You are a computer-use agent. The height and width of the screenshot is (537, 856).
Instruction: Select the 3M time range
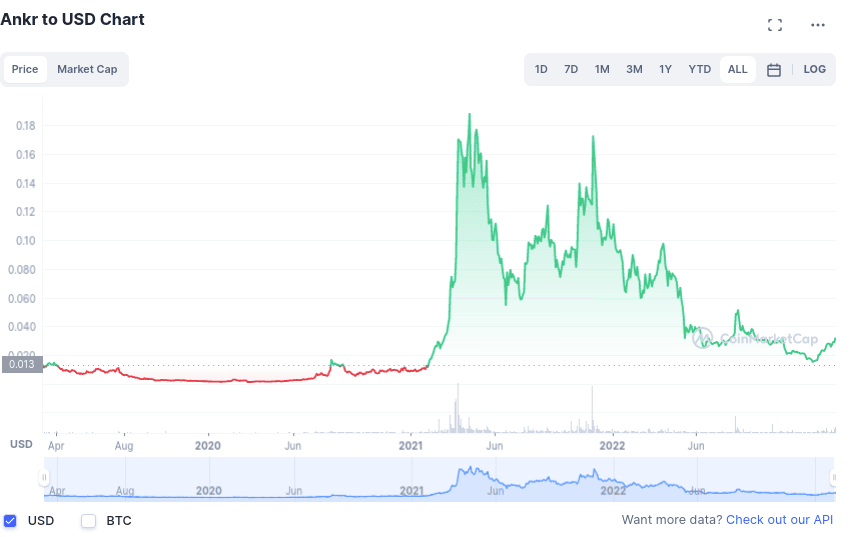634,69
